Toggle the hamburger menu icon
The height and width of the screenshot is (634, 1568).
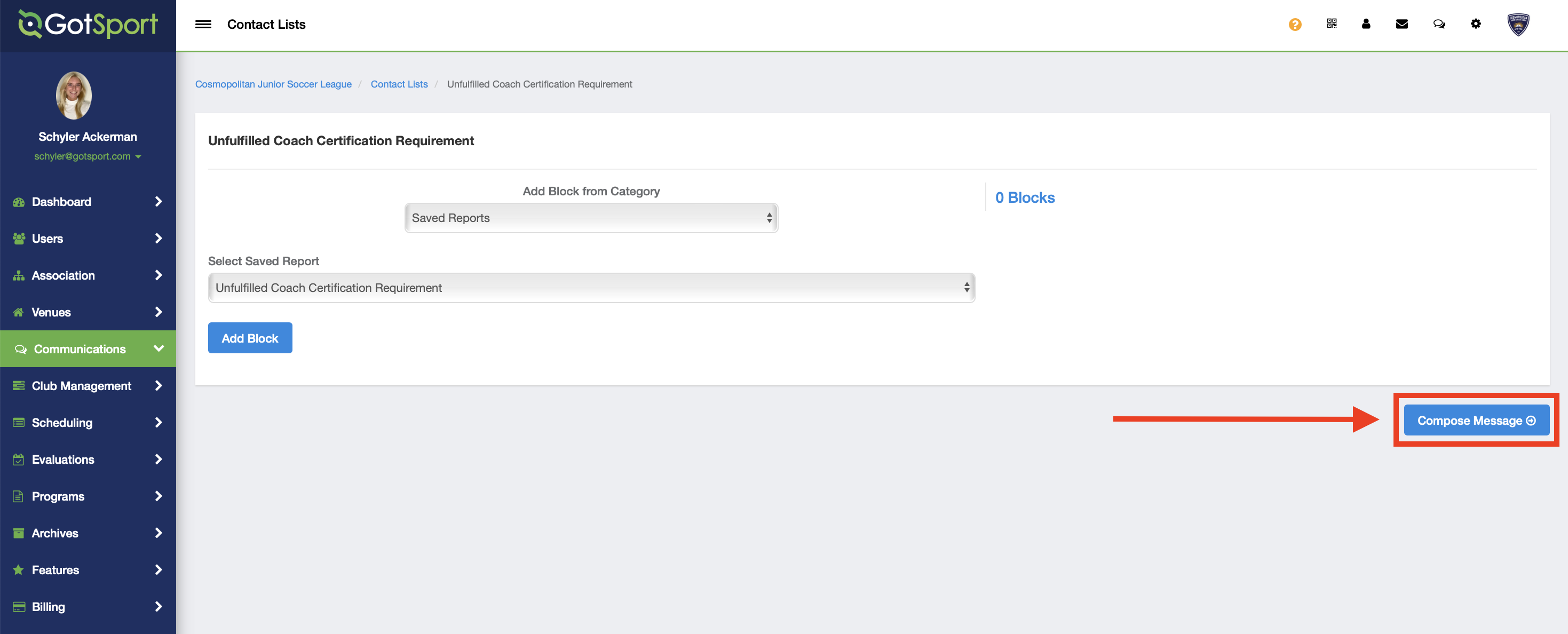click(x=203, y=25)
